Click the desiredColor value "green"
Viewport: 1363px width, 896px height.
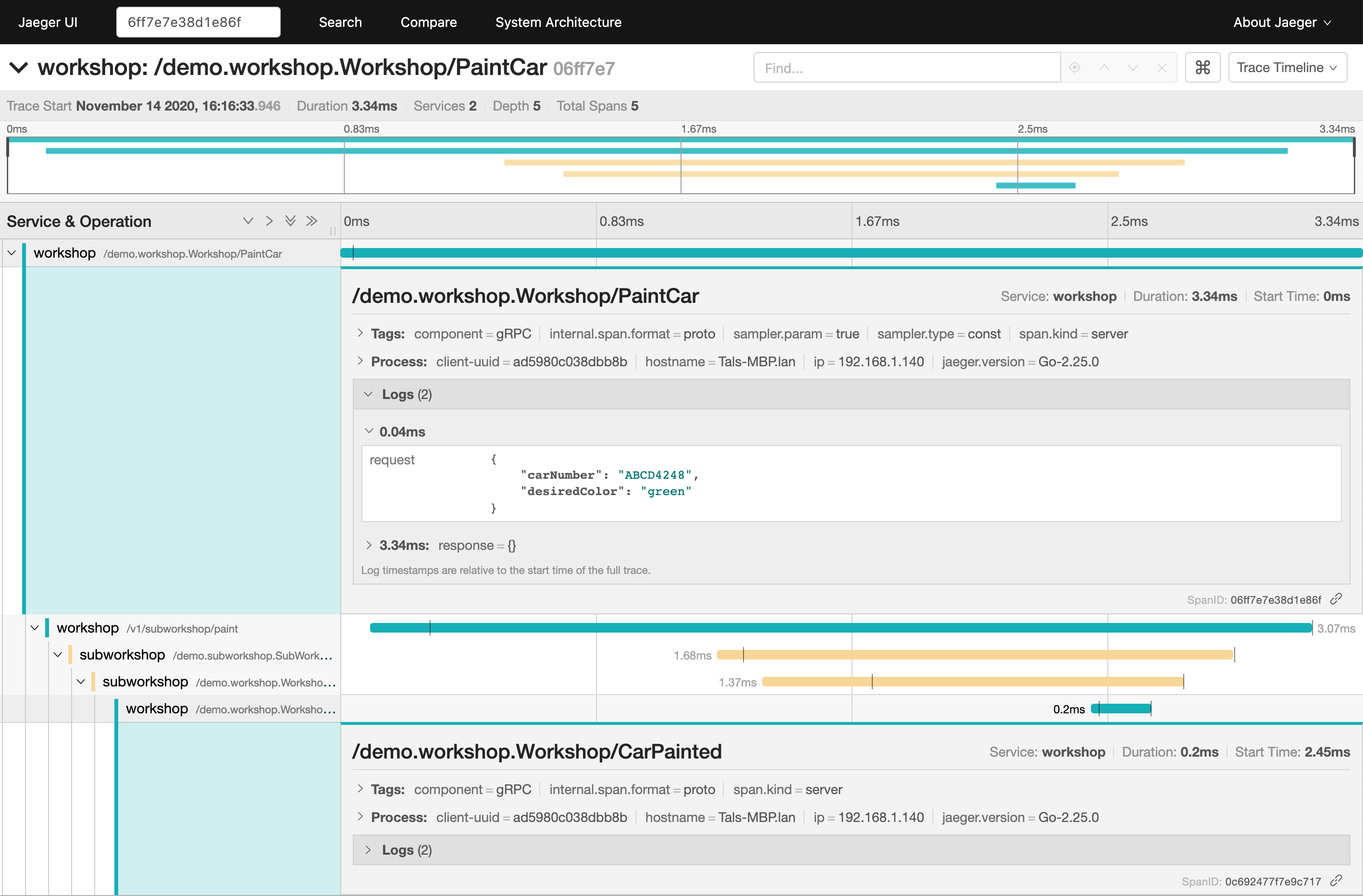click(666, 491)
